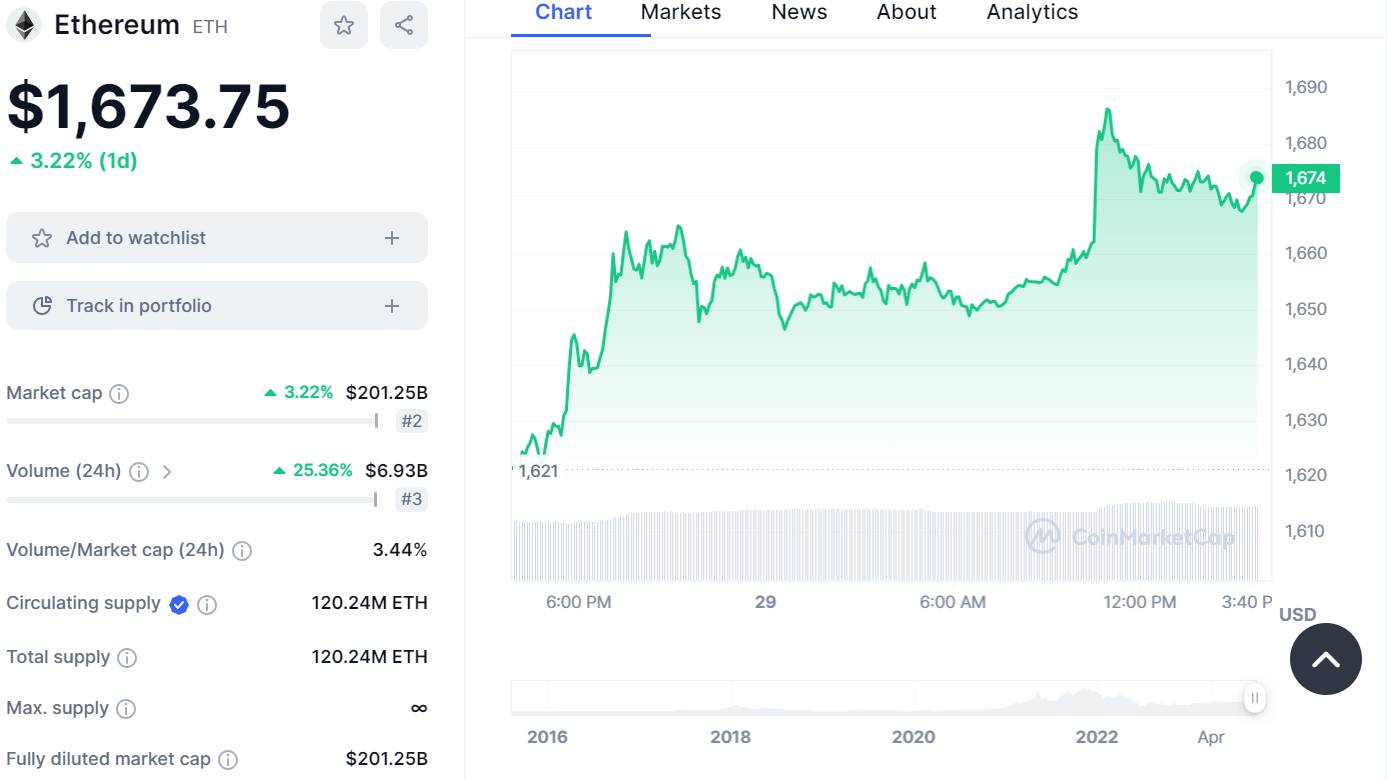This screenshot has width=1387, height=780.
Task: Expand the Volume (24h) chevron arrow
Action: pos(167,472)
